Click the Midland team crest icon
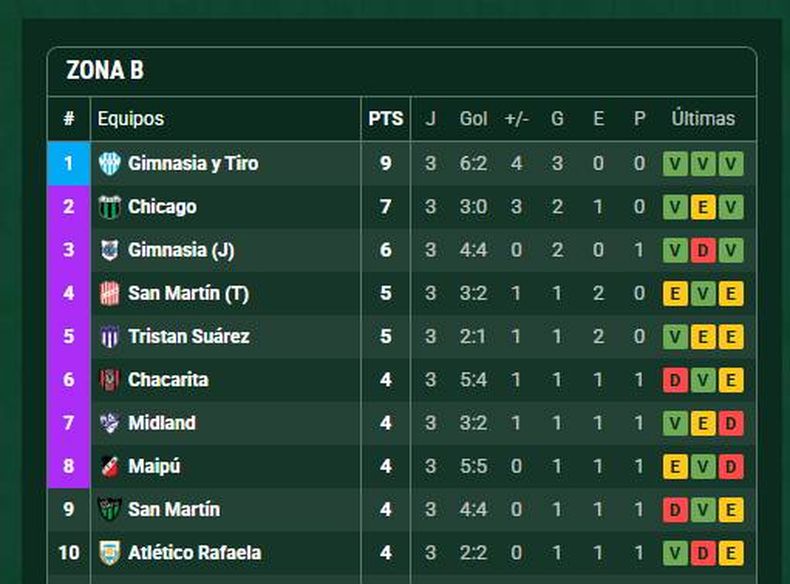Viewport: 790px width, 584px height. (109, 423)
